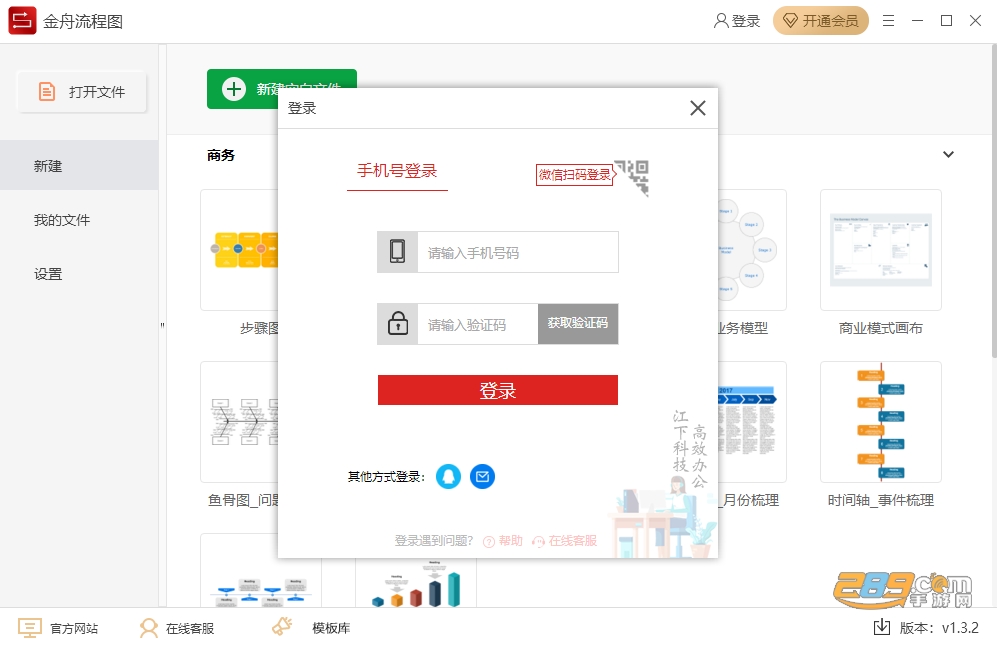Open 设置 in the sidebar
Image resolution: width=997 pixels, height=648 pixels.
point(48,274)
